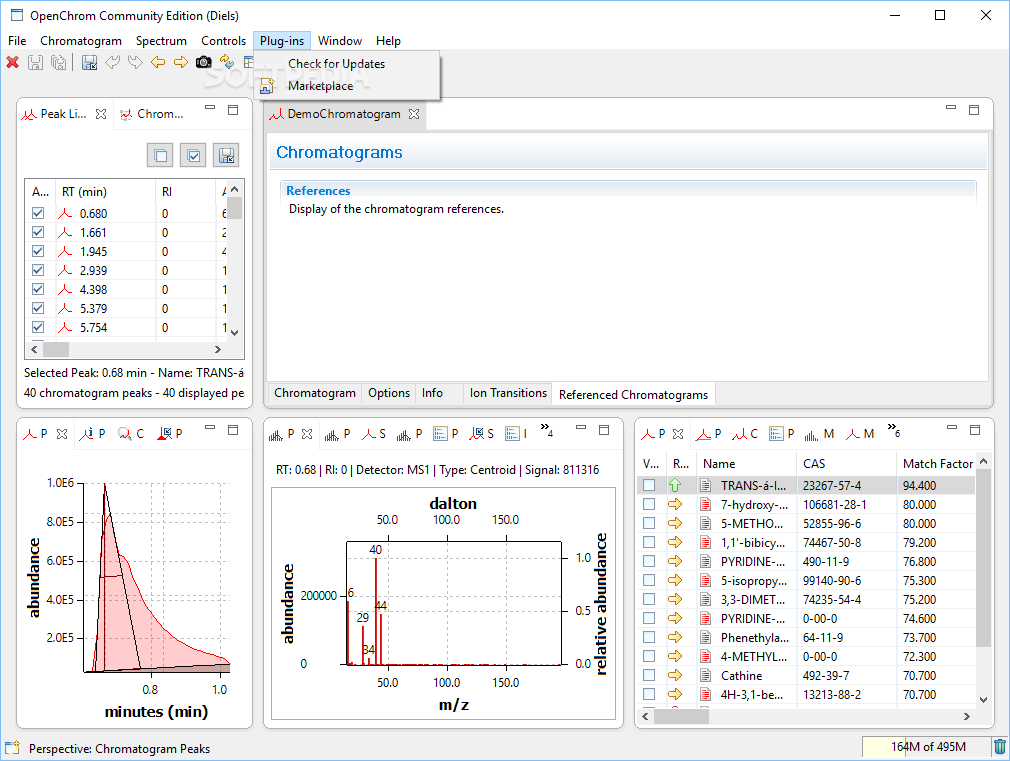Click yellow arrow rating in Cathine row
The image size is (1010, 761).
(x=675, y=675)
